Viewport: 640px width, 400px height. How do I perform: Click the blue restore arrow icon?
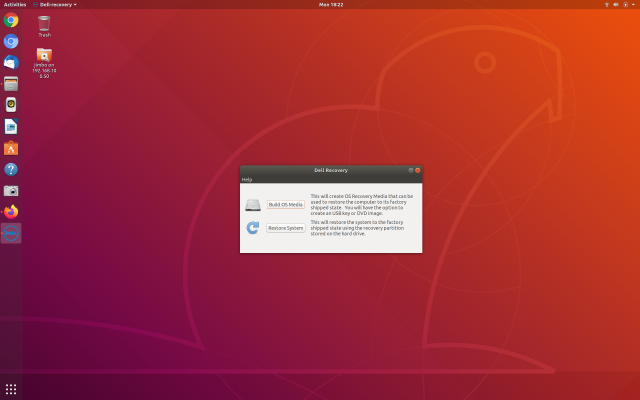tap(253, 228)
